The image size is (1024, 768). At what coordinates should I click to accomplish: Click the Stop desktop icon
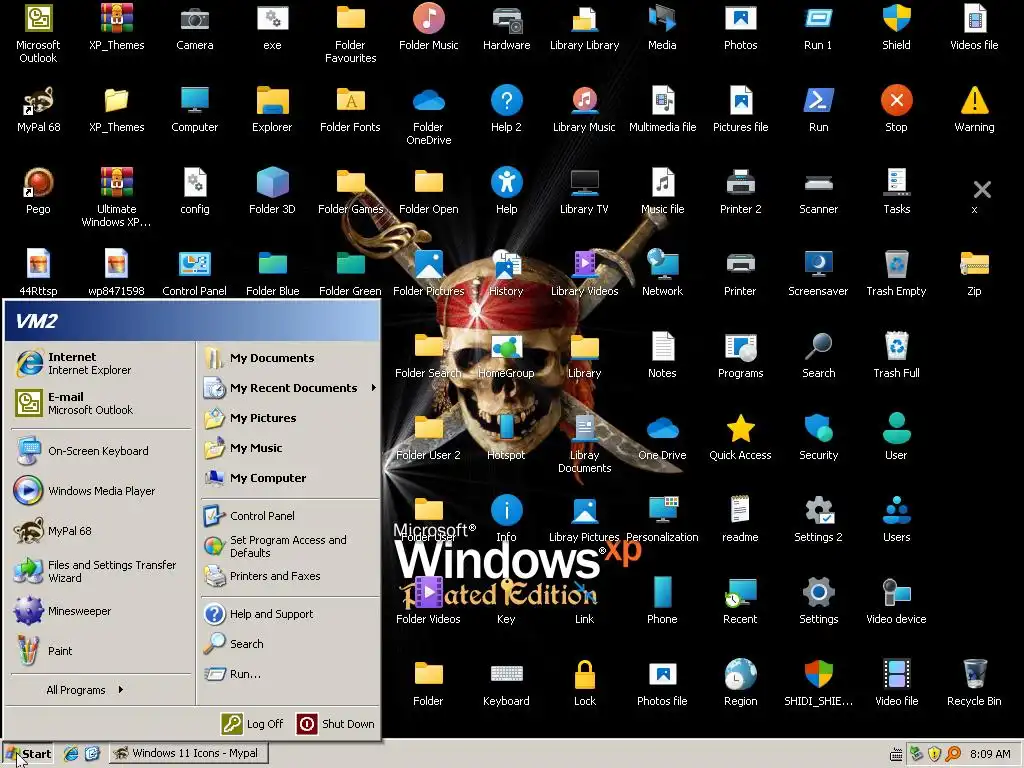pos(896,110)
